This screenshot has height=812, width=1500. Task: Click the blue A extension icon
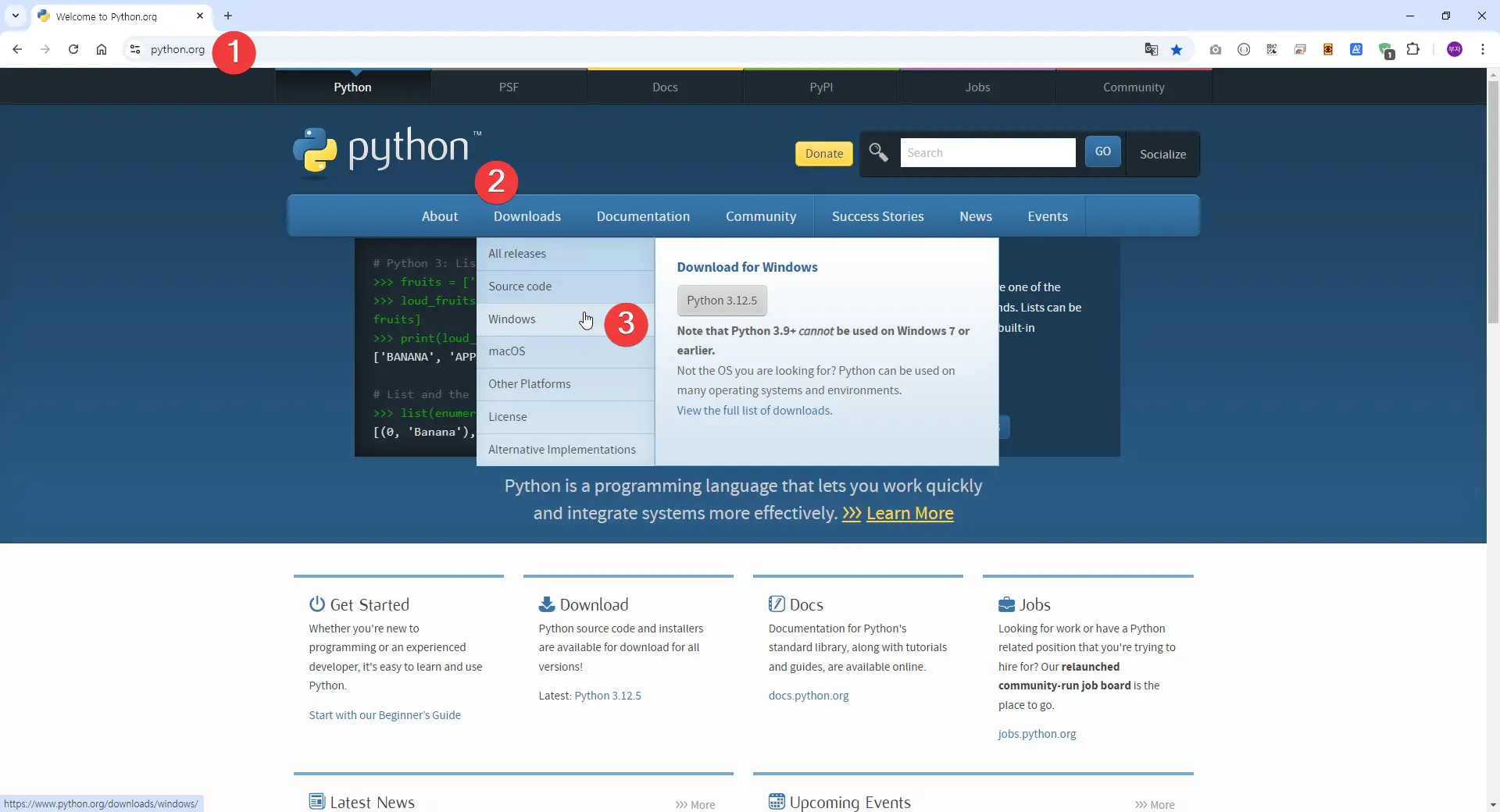point(1356,49)
